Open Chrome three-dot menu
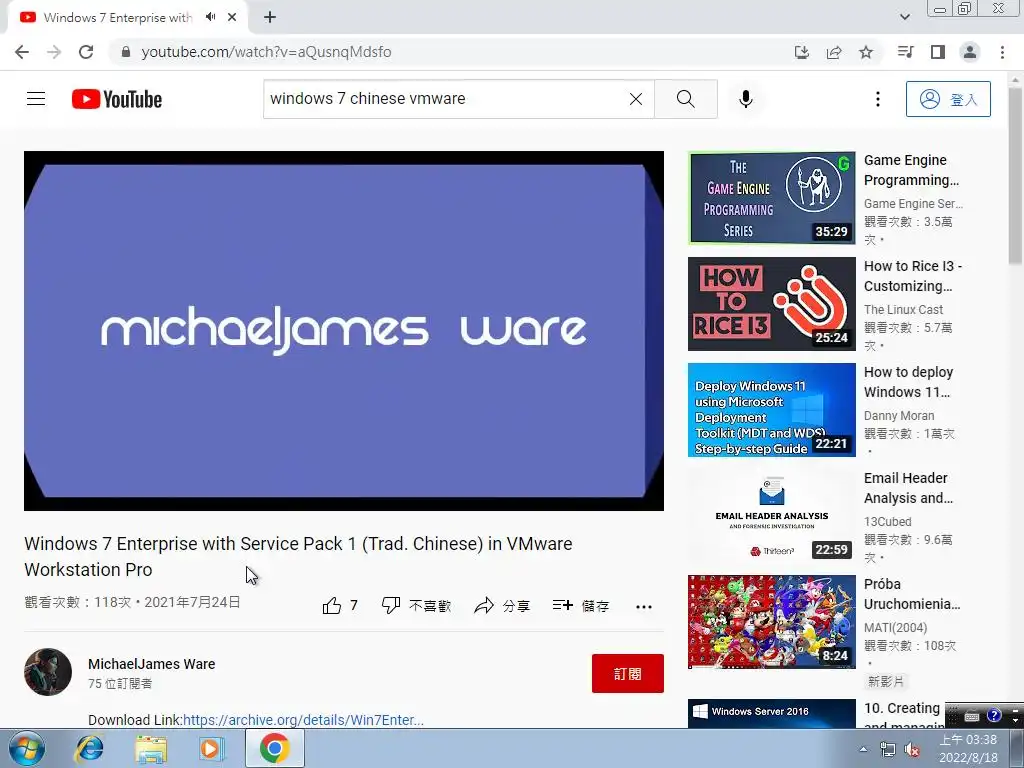Screen dimensions: 1024x768 tap(1002, 52)
